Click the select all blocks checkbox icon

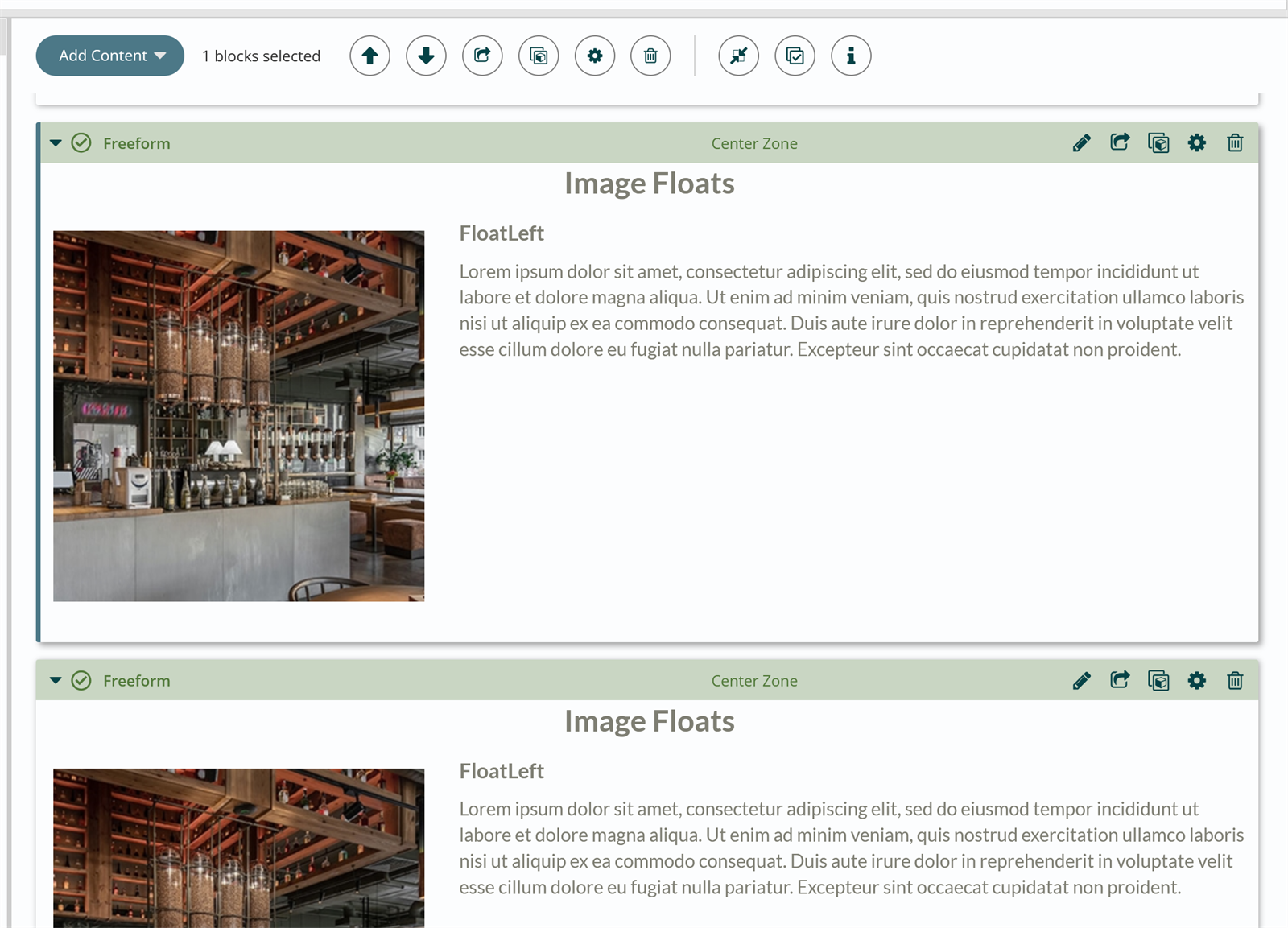(795, 56)
